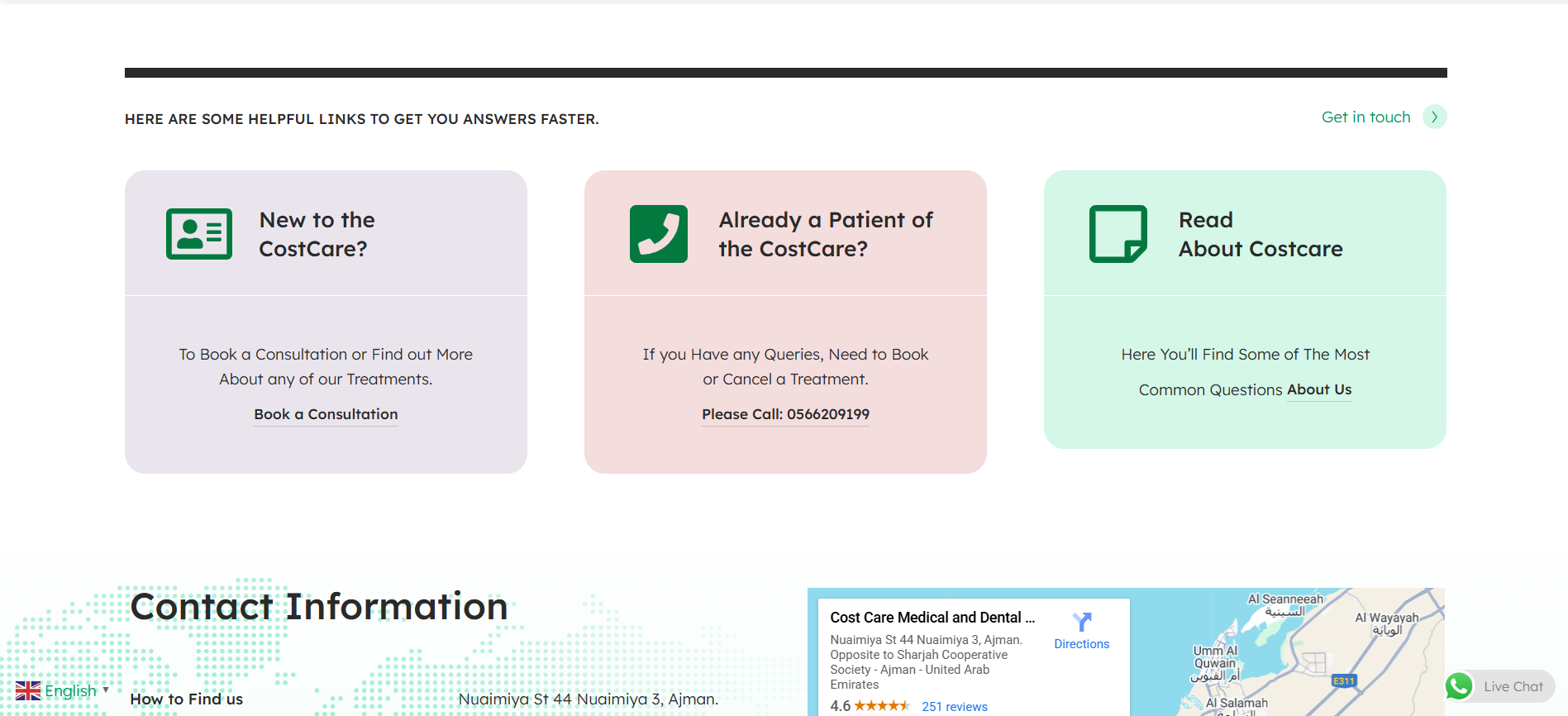Click the New to the CostCare? heading
The height and width of the screenshot is (716, 1568).
pyautogui.click(x=317, y=234)
